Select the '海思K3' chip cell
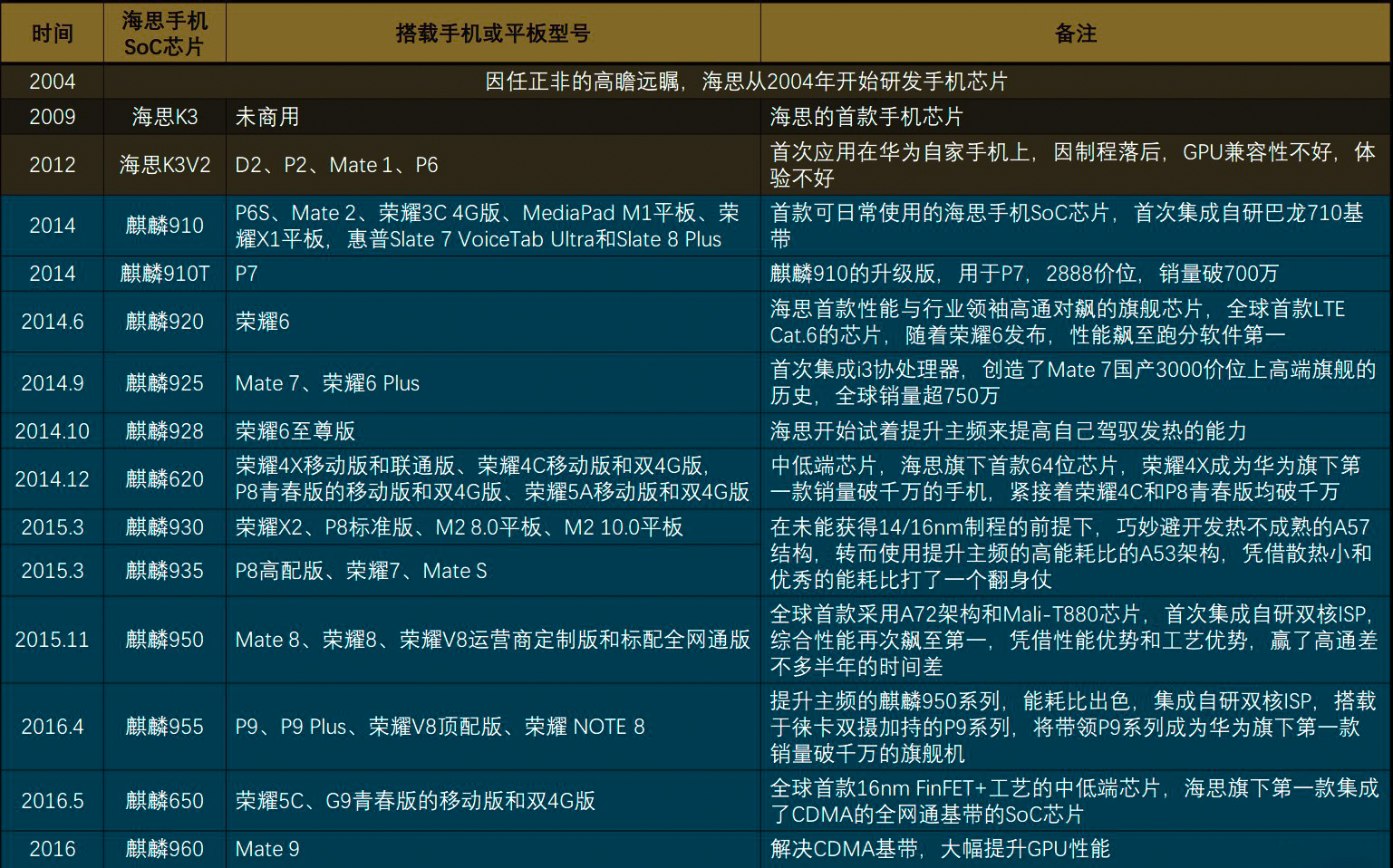Screen dimensions: 1393x868 [x=164, y=117]
